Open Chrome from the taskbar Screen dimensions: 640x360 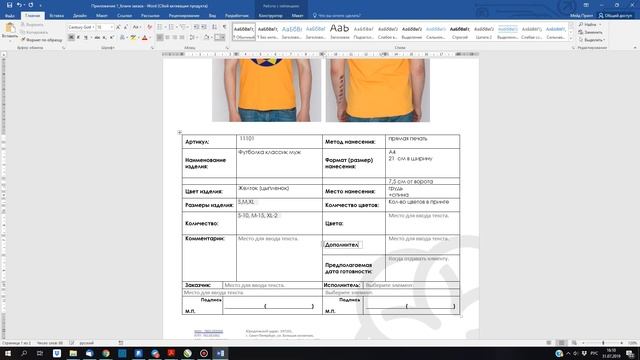[x=106, y=353]
